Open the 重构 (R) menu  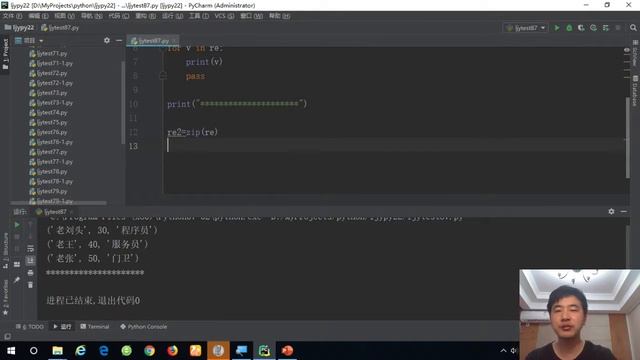(145, 16)
